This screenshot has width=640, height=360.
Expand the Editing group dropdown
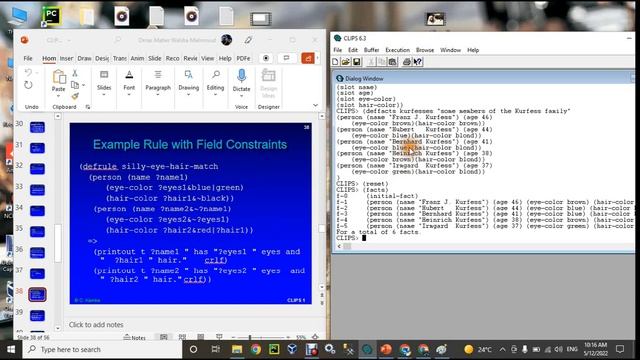(216, 95)
